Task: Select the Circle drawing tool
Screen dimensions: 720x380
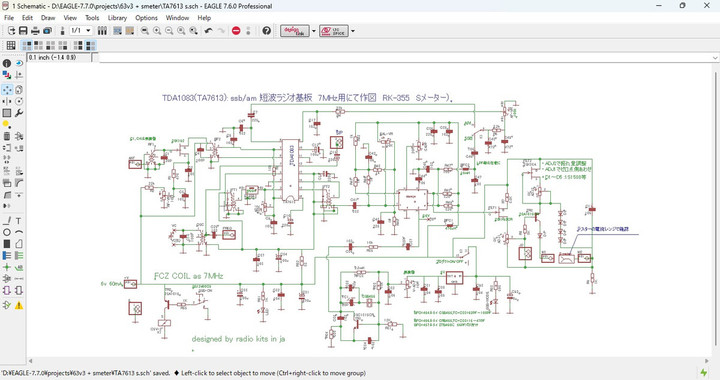Action: tap(7, 232)
